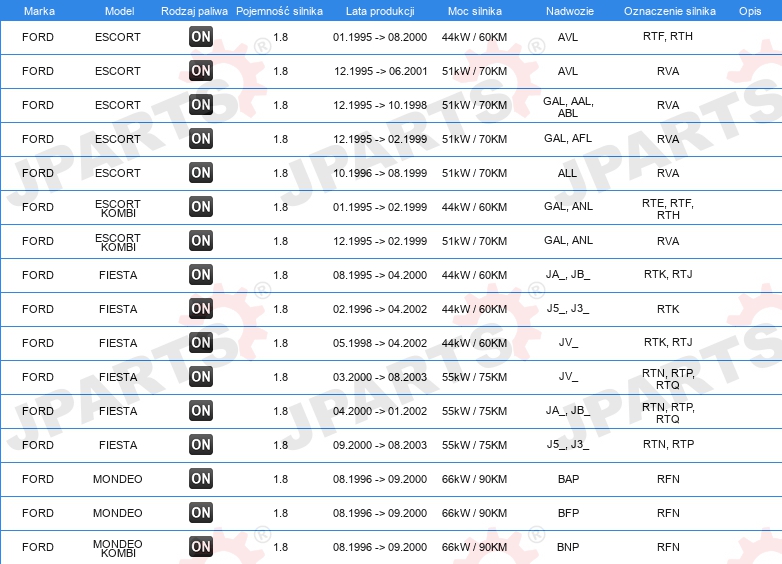Select the ON icon in the 09.2000 -> 08.2003 row
Viewport: 782px width, 564px height.
pyautogui.click(x=201, y=444)
